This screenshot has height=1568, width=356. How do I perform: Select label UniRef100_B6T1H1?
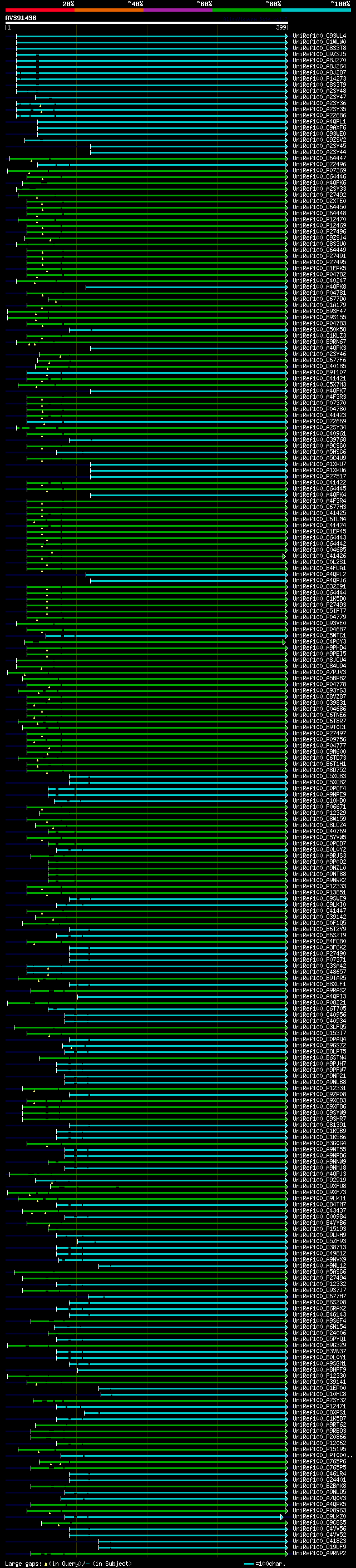coord(319,764)
